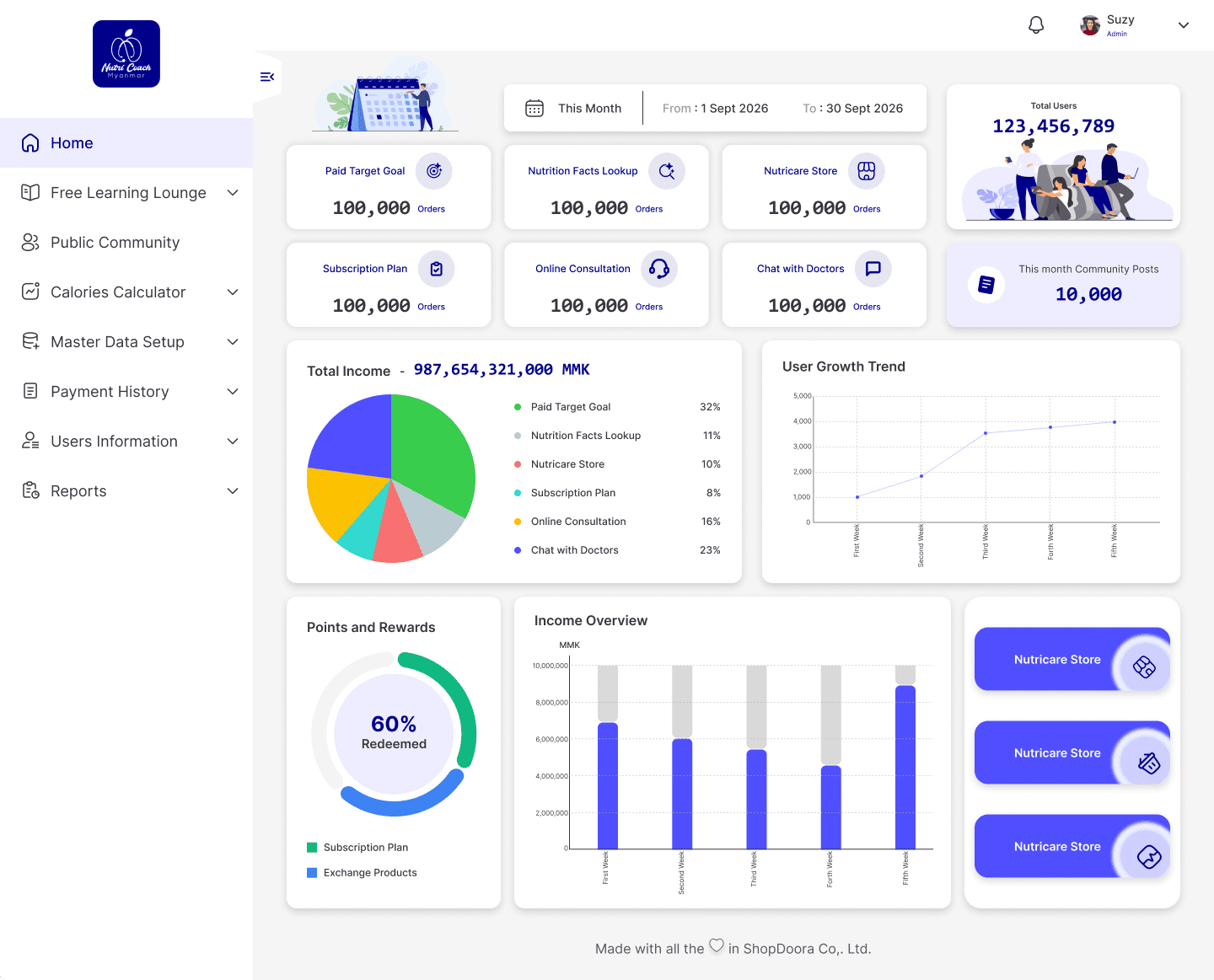Image resolution: width=1214 pixels, height=980 pixels.
Task: Open the Subscription Plan card title
Action: point(365,269)
